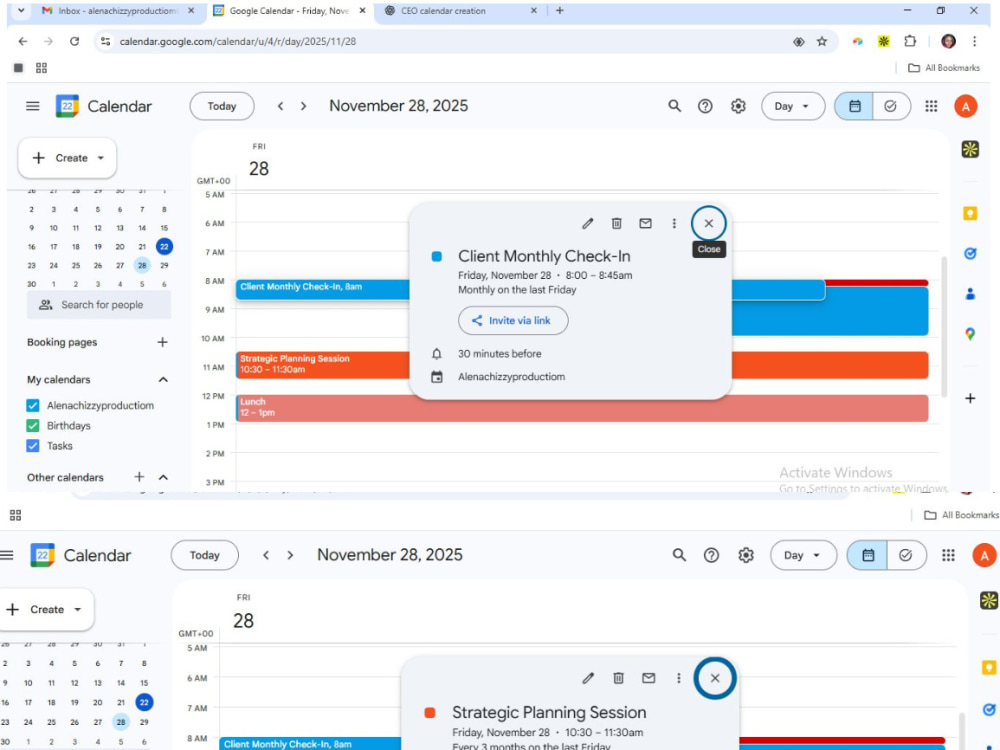Viewport: 1000px width, 750px height.
Task: Open All Bookmarks folder in upper bookmarks bar
Action: [943, 68]
